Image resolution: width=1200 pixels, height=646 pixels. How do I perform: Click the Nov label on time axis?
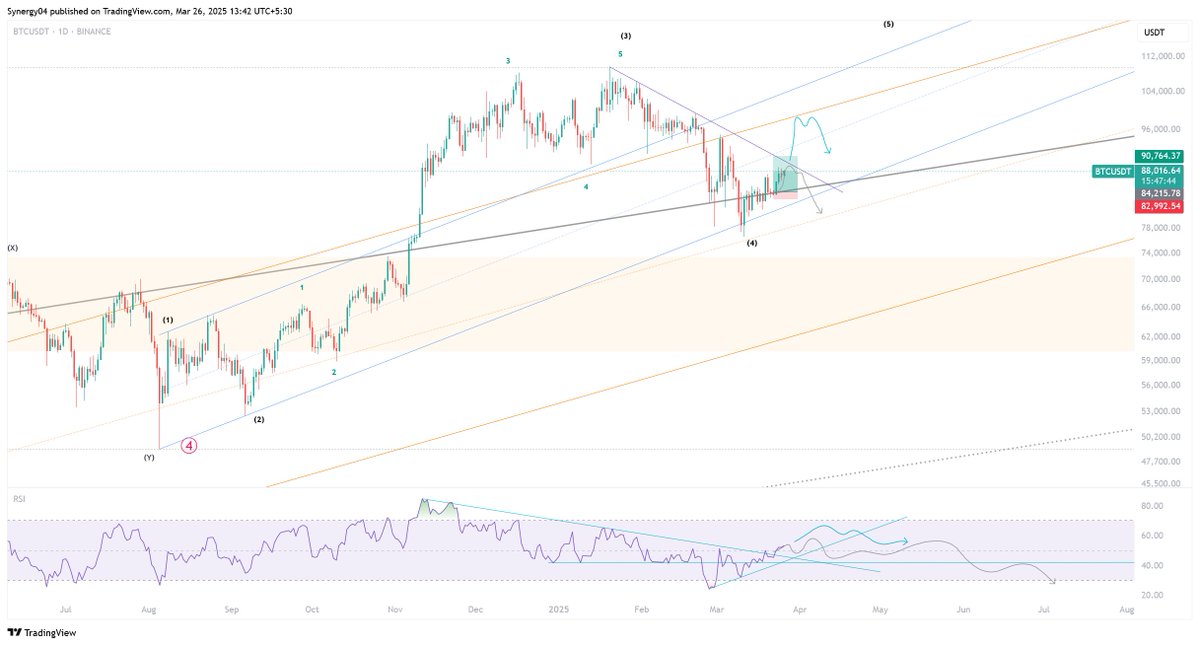[395, 608]
